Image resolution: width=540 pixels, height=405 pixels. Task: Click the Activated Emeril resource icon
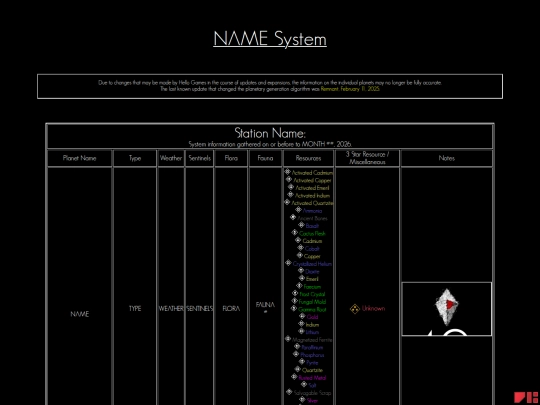(x=291, y=187)
